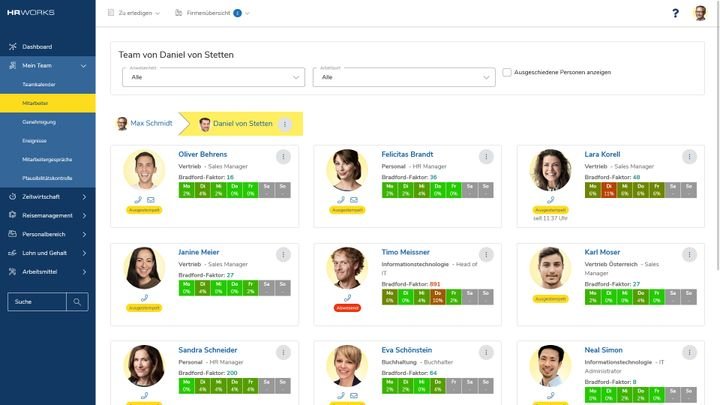Email Felicitas Brandt via envelope icon
The image size is (720, 405).
tap(354, 200)
